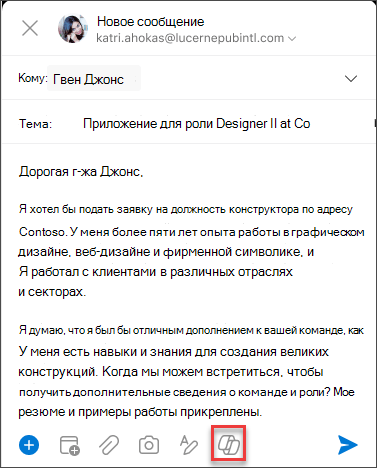The height and width of the screenshot is (468, 377).
Task: Expand sender account dropdown chevron
Action: (x=292, y=39)
